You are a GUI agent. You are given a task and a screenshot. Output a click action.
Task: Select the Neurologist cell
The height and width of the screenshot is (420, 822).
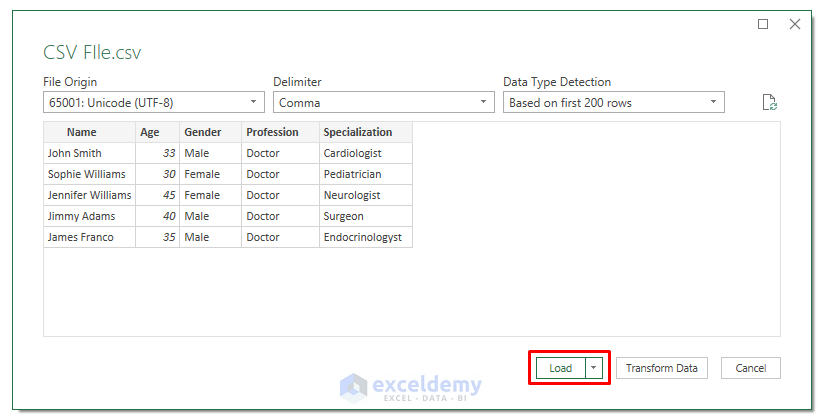coord(365,195)
